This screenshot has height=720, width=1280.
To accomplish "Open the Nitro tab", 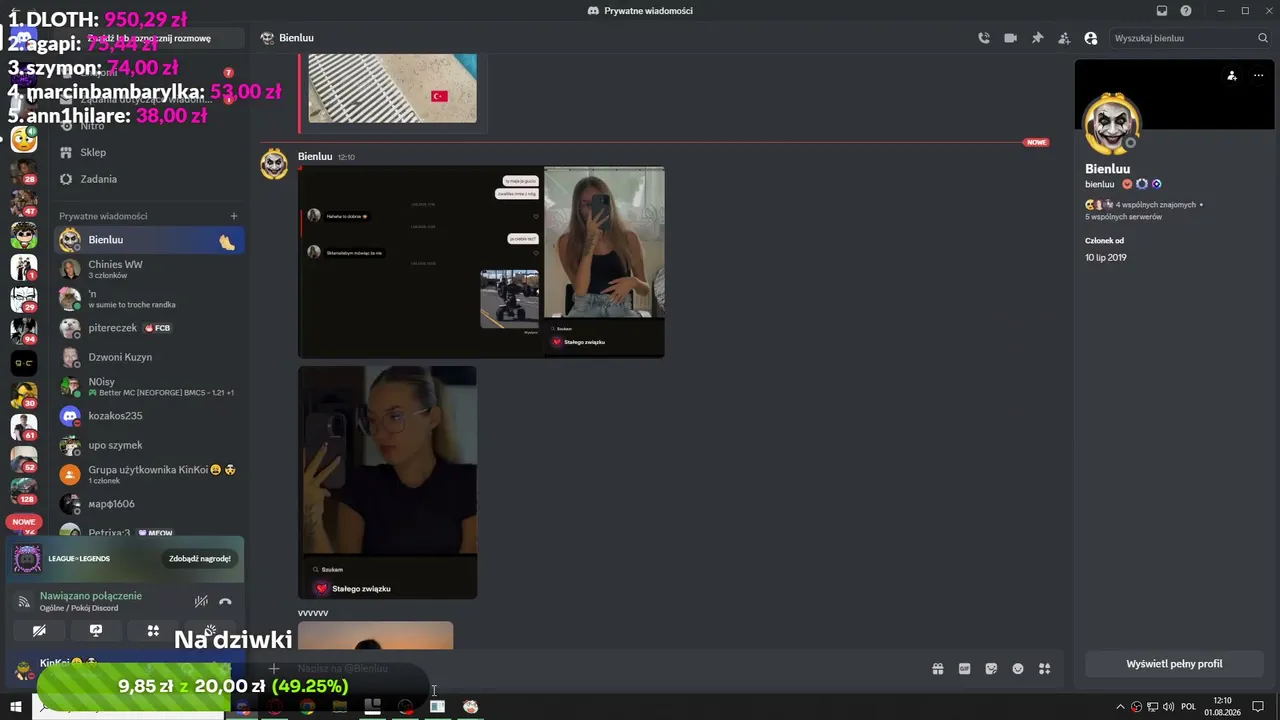I will [x=150, y=126].
